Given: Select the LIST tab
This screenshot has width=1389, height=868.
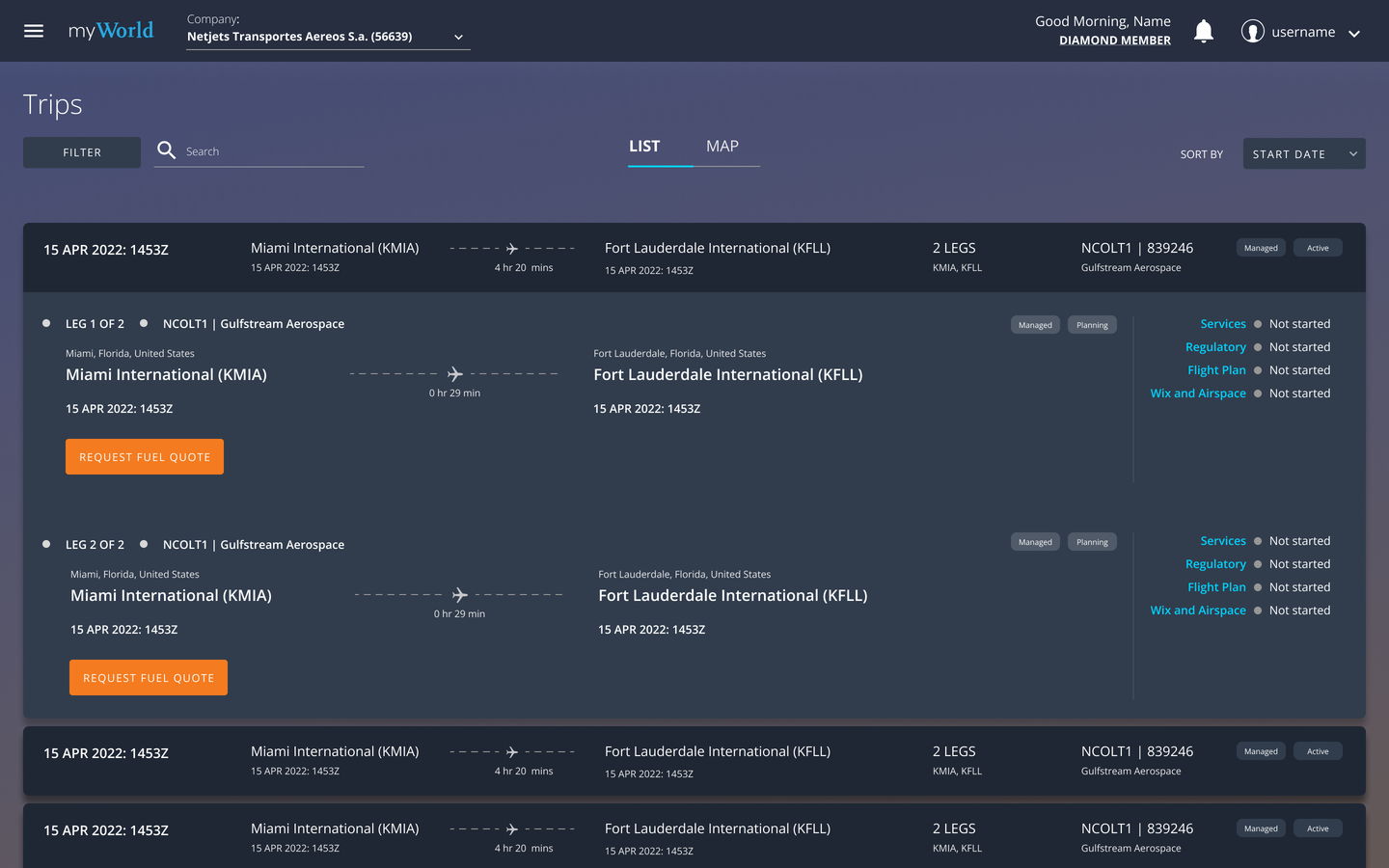Looking at the screenshot, I should pyautogui.click(x=644, y=147).
